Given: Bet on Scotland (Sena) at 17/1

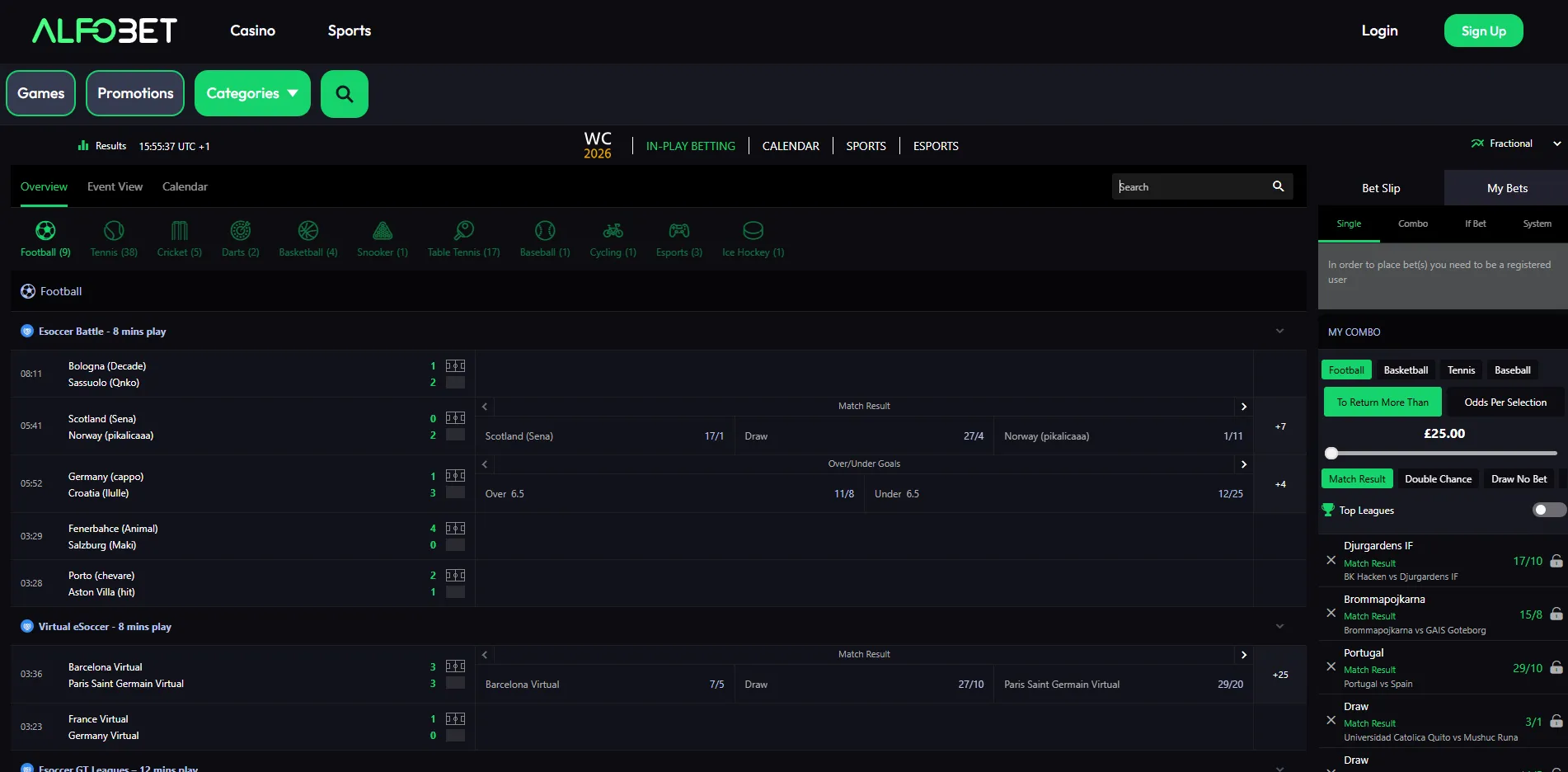Looking at the screenshot, I should tap(604, 436).
